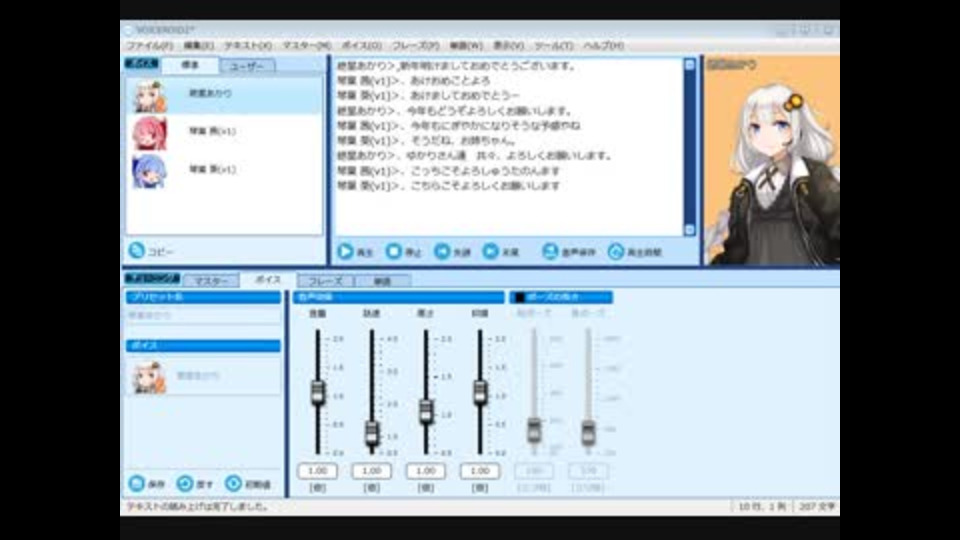Click the 長ポーズ slider handle
Screen dimensions: 960x540
588,432
